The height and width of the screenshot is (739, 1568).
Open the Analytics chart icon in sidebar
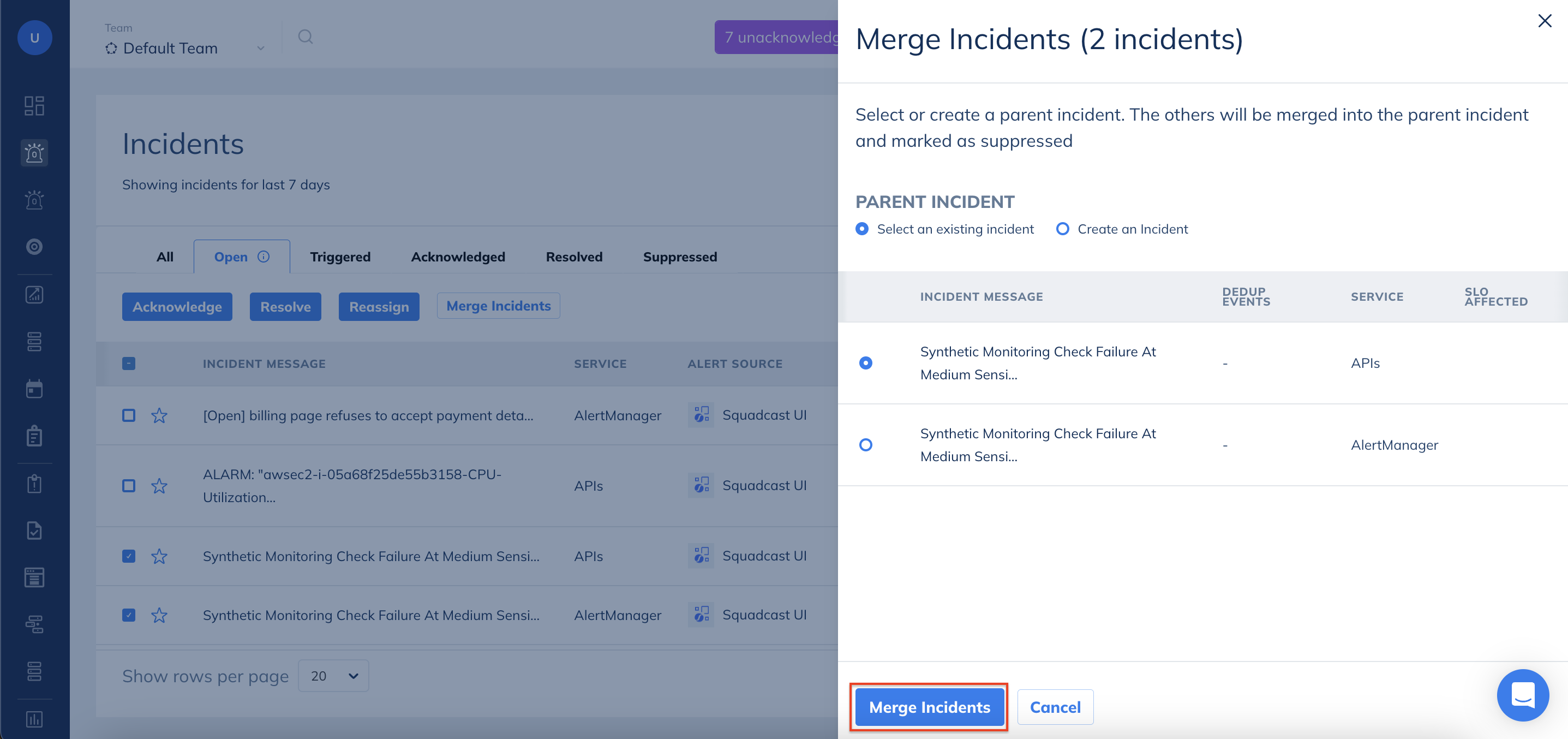34,295
